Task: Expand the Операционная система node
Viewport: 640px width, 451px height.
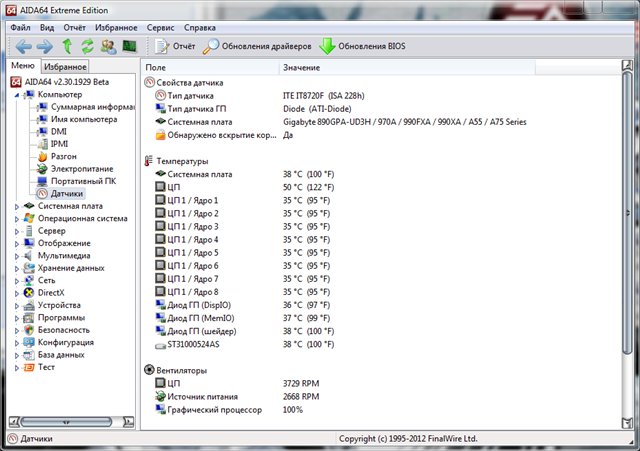Action: 16,218
